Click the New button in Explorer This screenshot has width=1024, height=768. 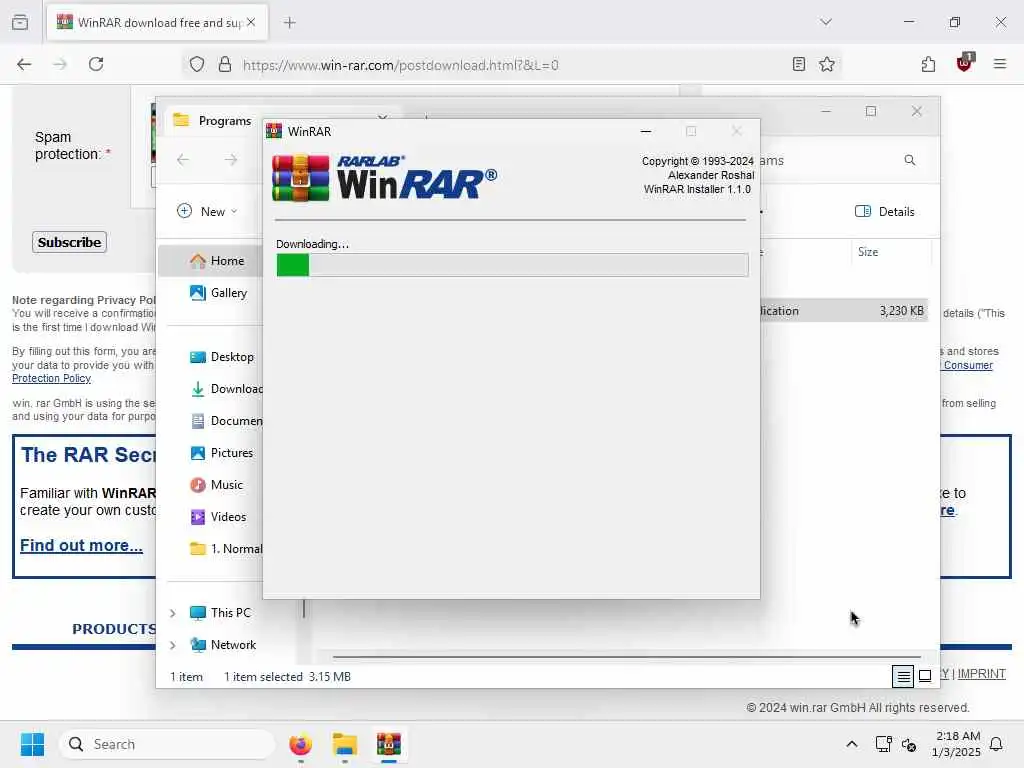point(207,212)
